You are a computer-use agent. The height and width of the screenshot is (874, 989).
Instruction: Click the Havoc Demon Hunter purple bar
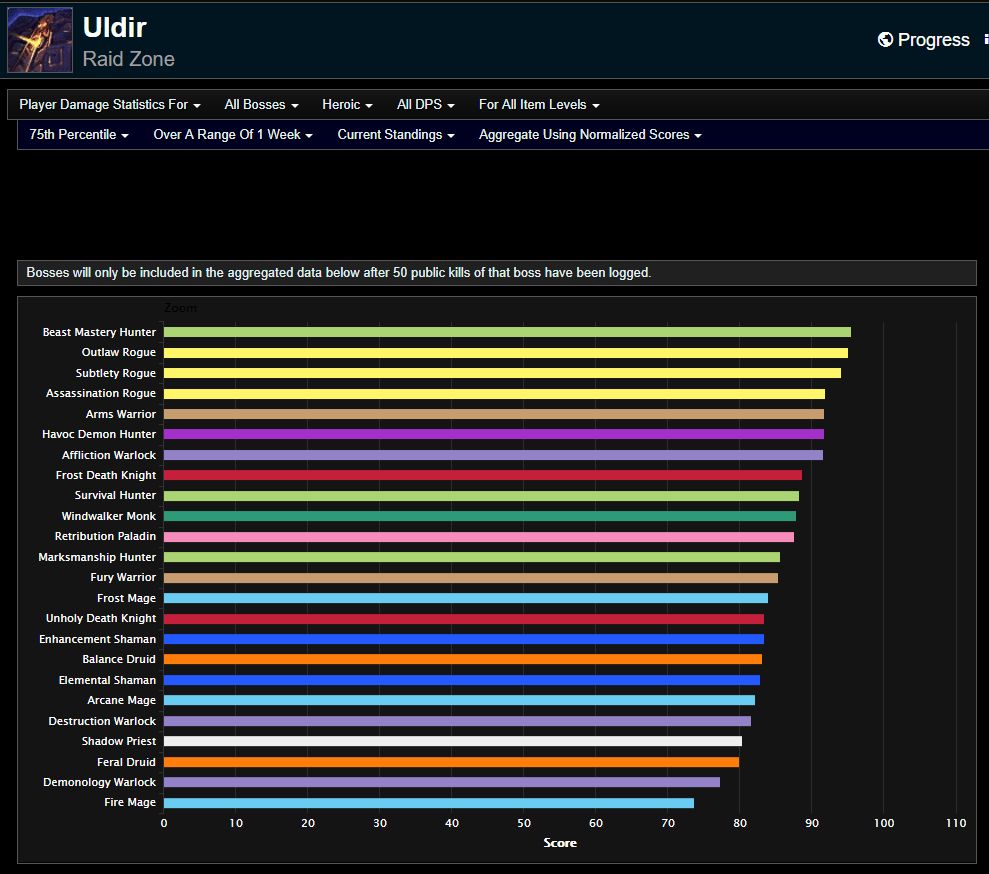point(490,434)
